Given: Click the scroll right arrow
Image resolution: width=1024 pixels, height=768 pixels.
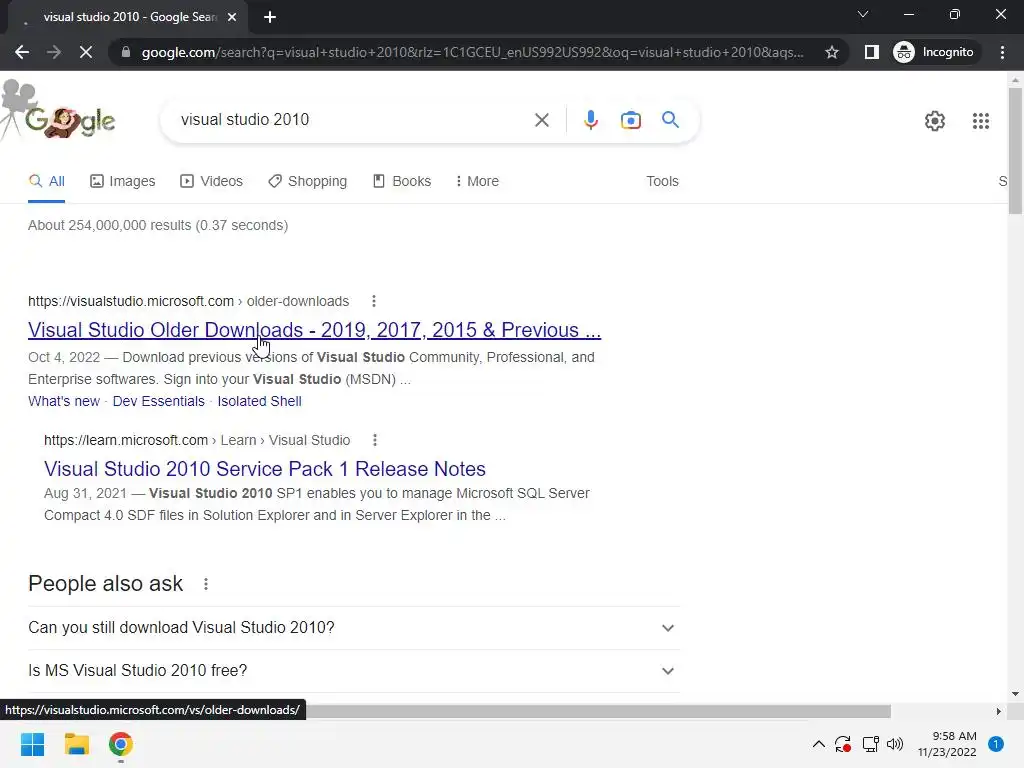Looking at the screenshot, I should click(999, 711).
